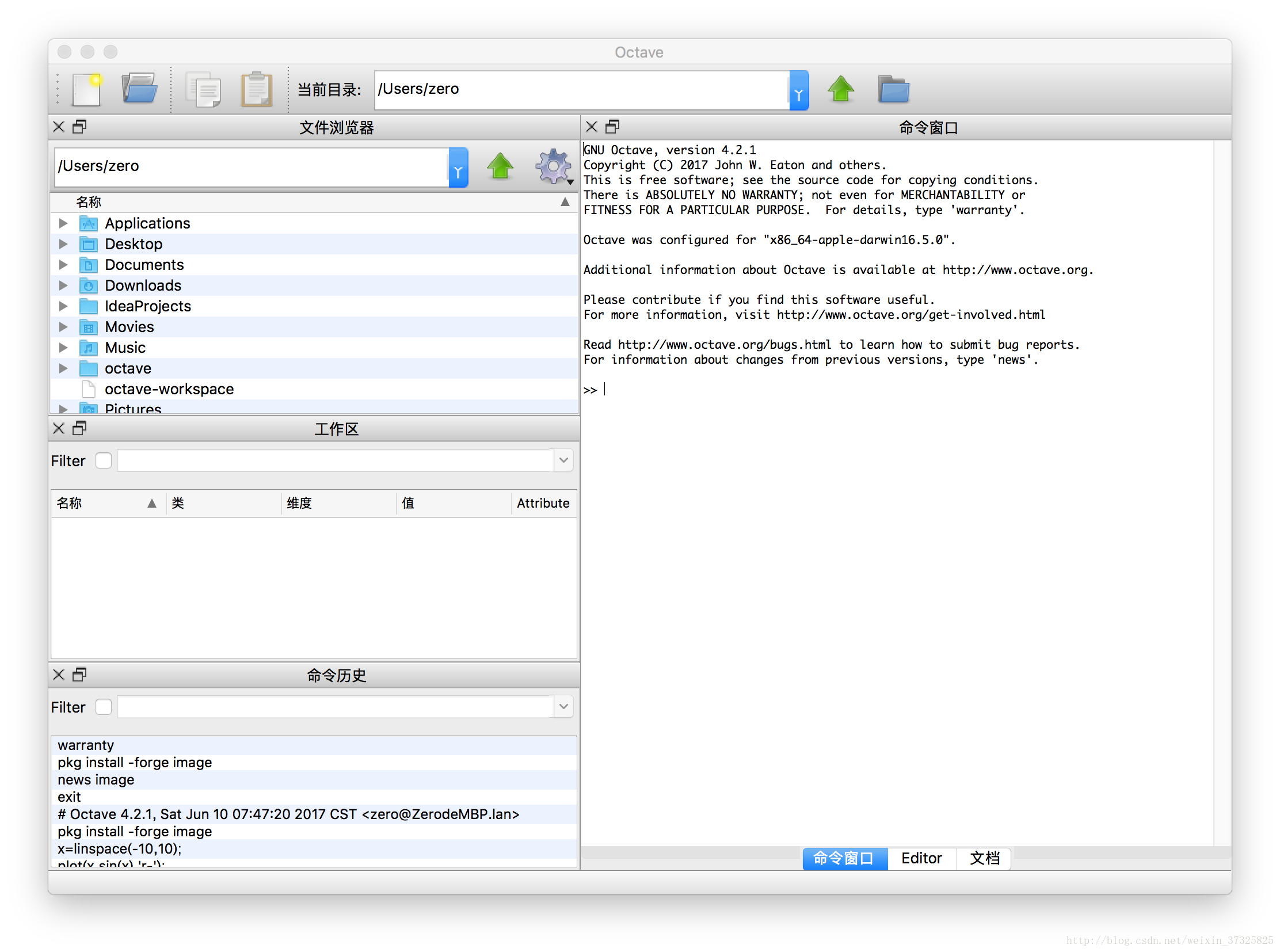Expand the Downloads folder
The image size is (1280, 952).
coord(63,286)
